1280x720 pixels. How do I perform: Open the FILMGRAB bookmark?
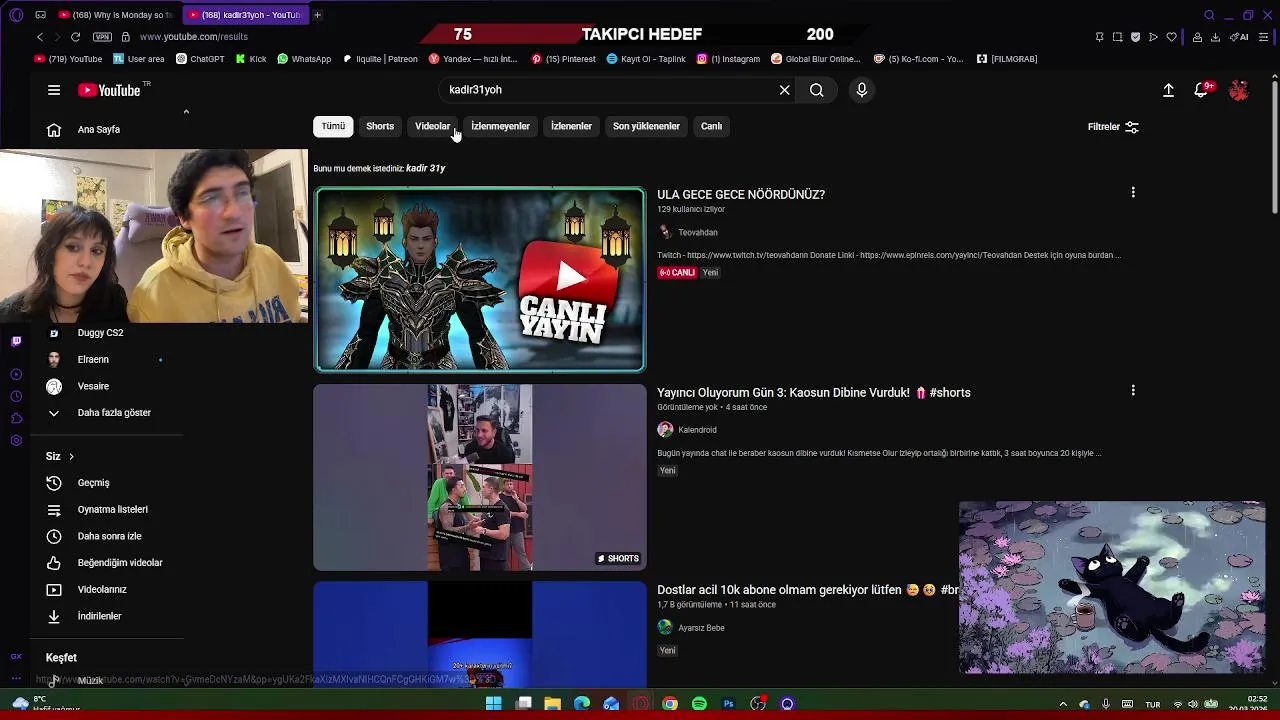(1007, 59)
